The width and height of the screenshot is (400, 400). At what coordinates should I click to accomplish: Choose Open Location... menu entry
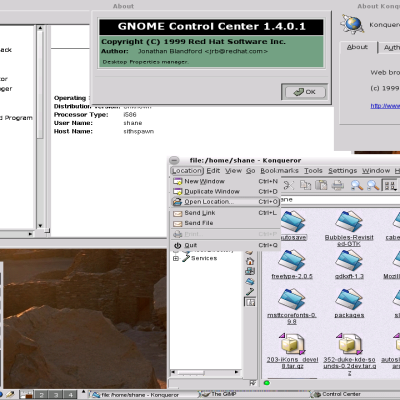pyautogui.click(x=225, y=202)
